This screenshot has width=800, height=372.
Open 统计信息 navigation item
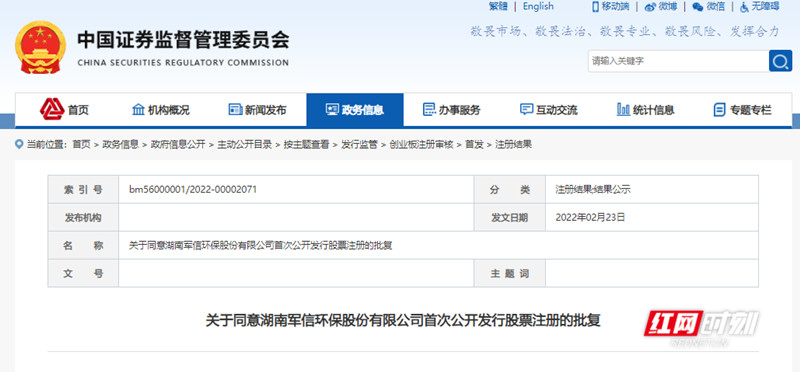pyautogui.click(x=645, y=110)
